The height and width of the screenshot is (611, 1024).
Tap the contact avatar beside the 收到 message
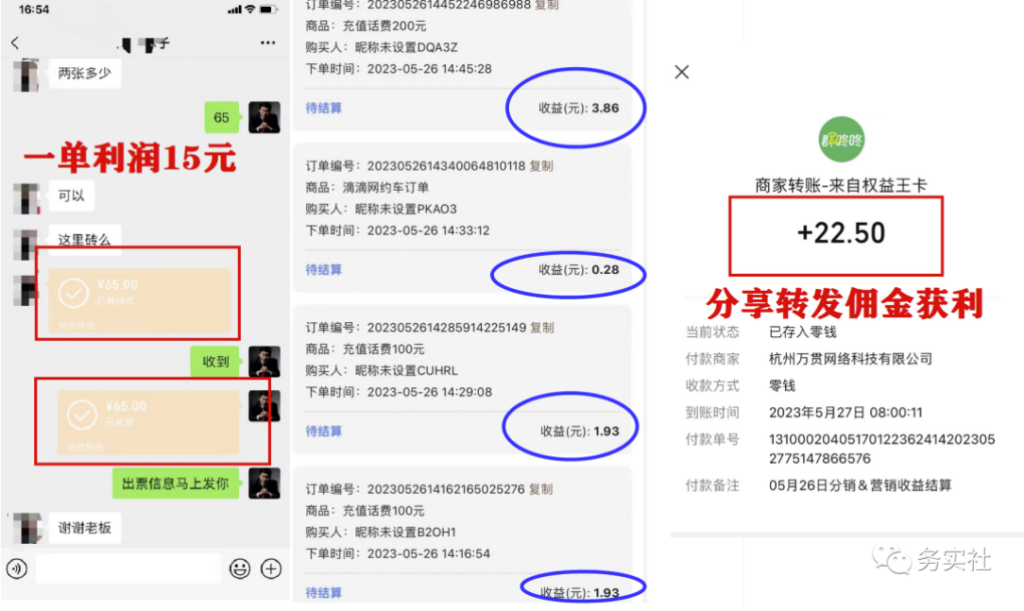click(x=264, y=363)
